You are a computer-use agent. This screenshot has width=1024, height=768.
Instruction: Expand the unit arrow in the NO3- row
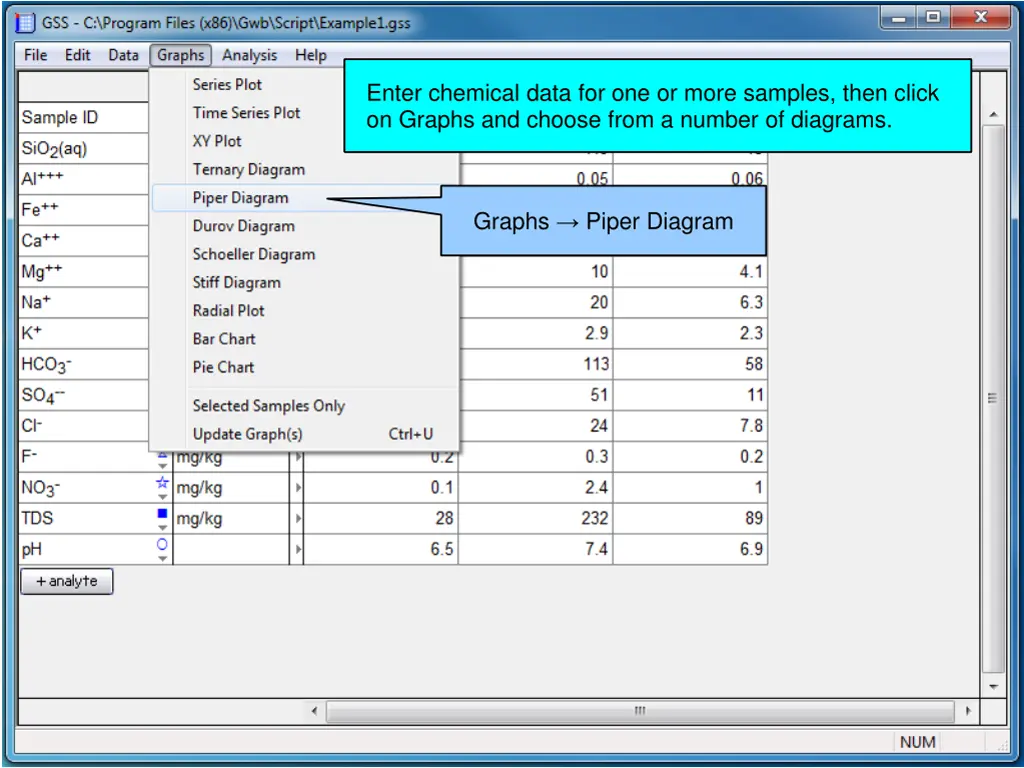pyautogui.click(x=297, y=488)
